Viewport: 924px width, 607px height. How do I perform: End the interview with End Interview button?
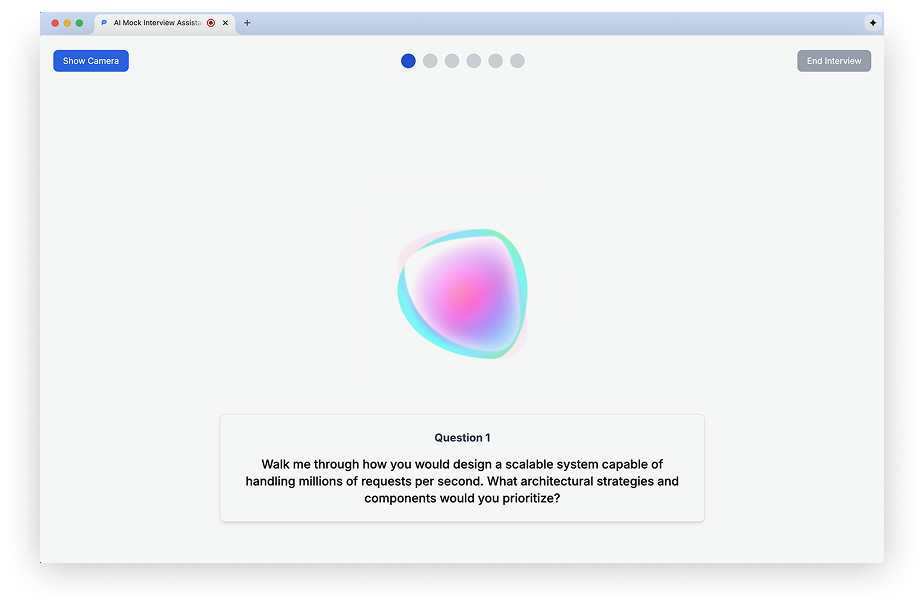click(x=834, y=61)
